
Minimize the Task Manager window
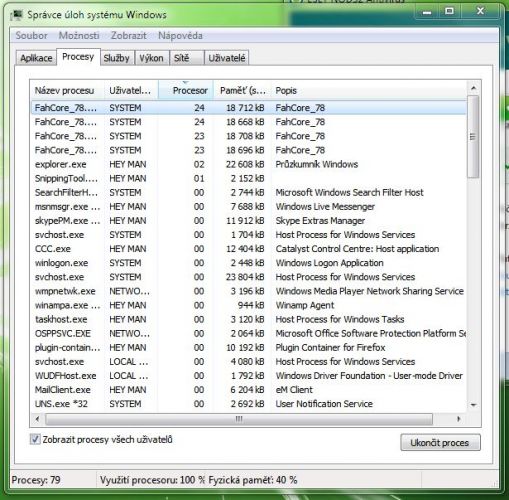point(427,12)
